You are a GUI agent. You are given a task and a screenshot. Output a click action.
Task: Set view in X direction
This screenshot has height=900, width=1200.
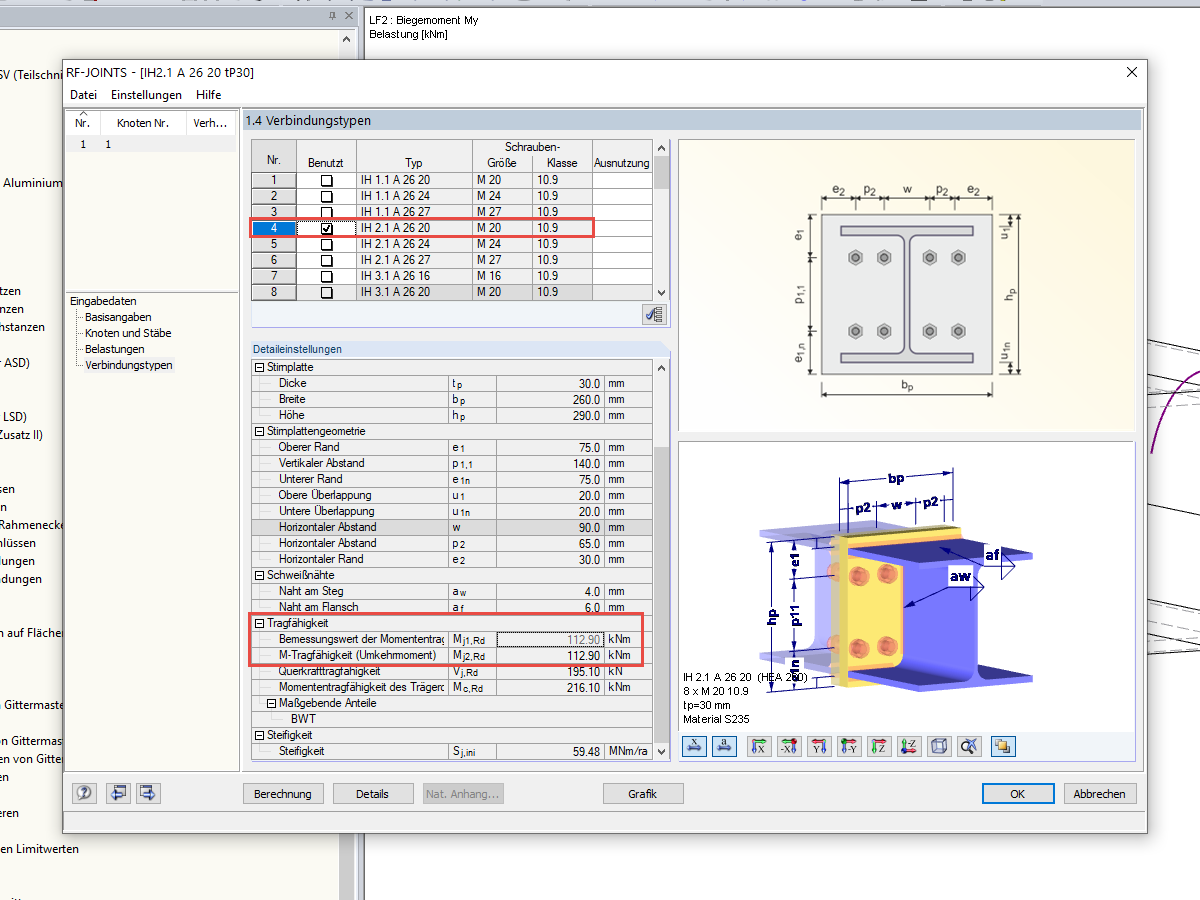(x=758, y=745)
